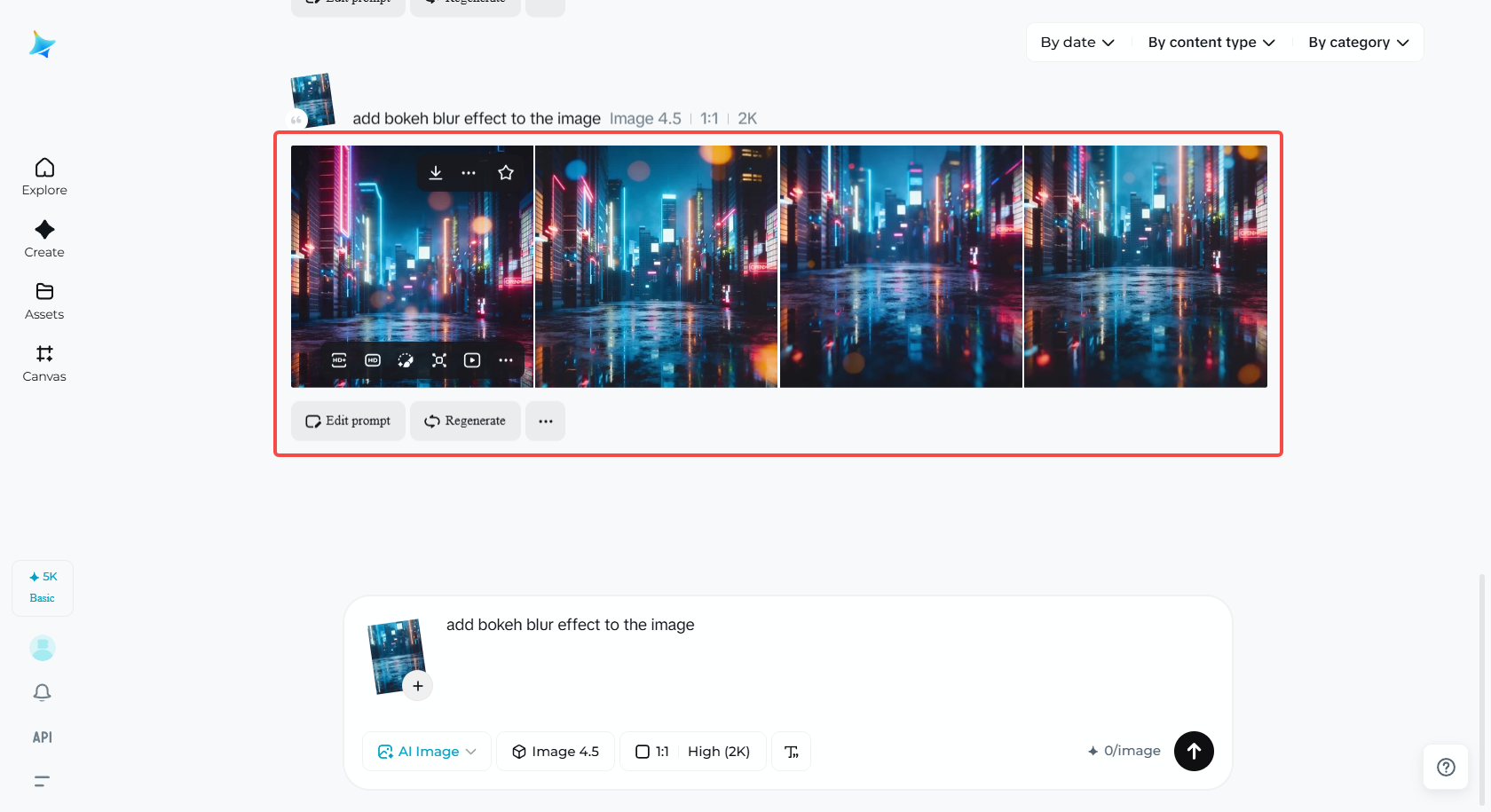Expand the sidebar menu lines icon

click(42, 782)
